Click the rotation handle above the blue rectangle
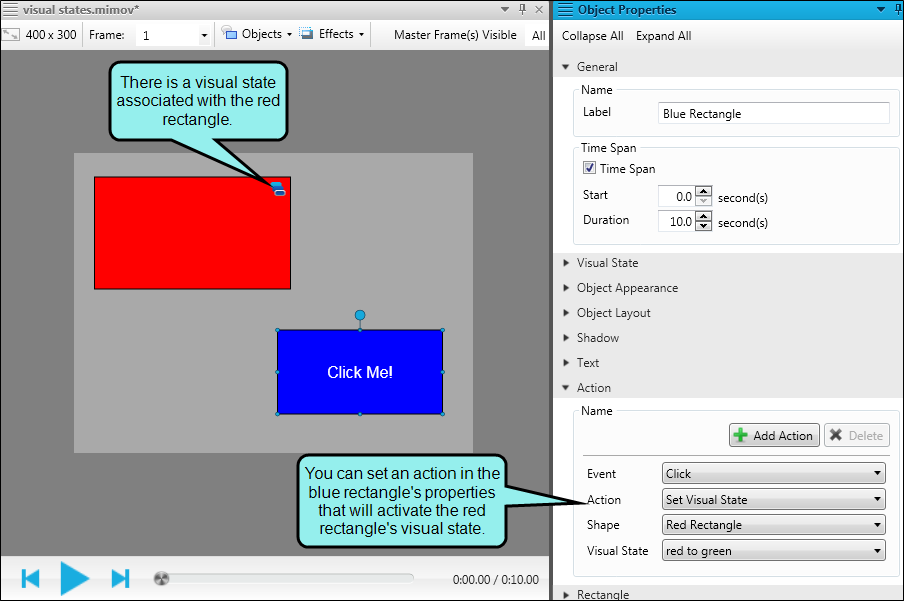This screenshot has width=904, height=601. pyautogui.click(x=360, y=315)
